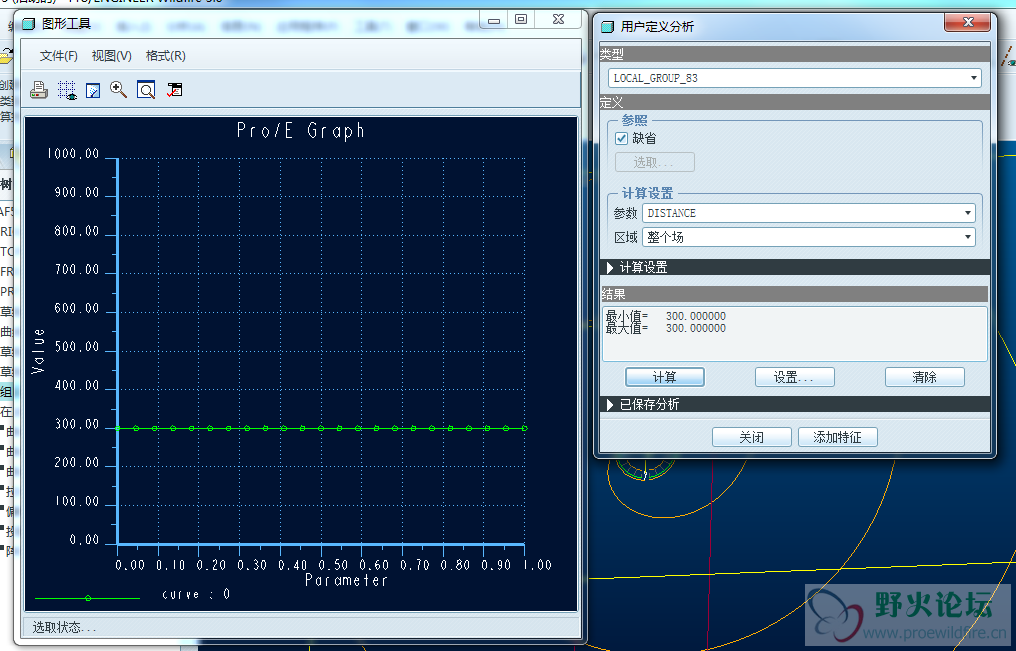Click the green curve legend marker

(x=87, y=598)
